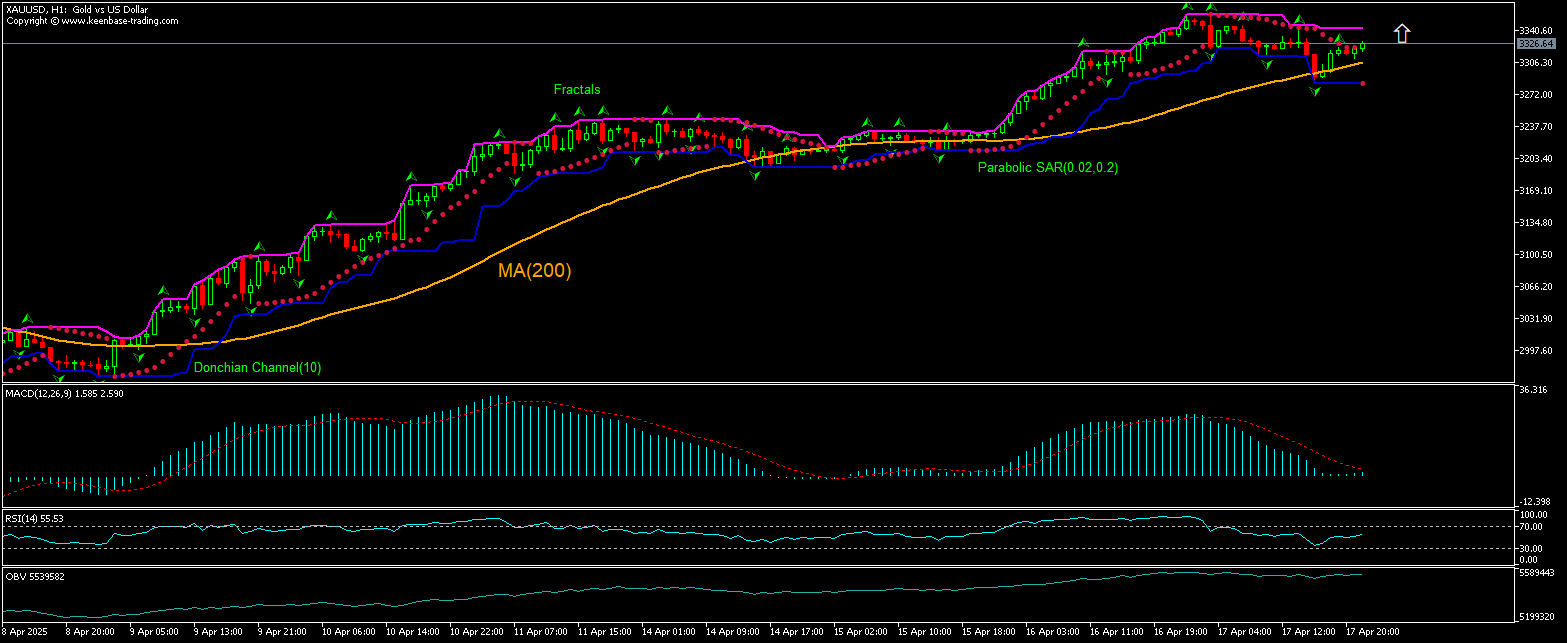Select the OBV panel title
Screen dimensions: 1567x643
coord(34,577)
